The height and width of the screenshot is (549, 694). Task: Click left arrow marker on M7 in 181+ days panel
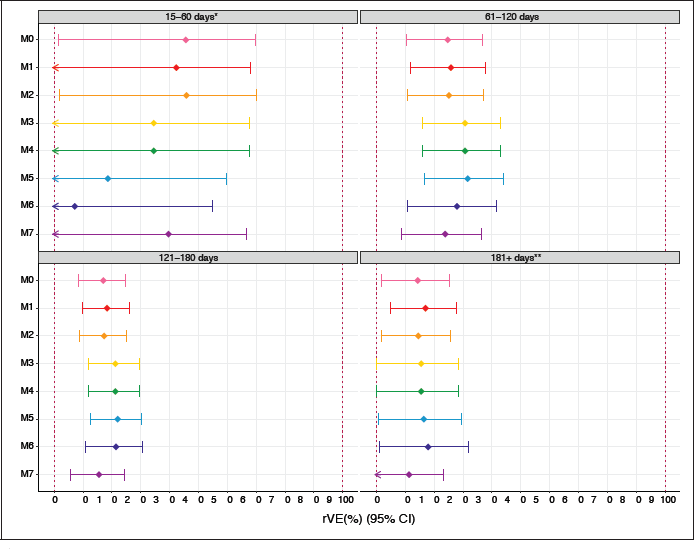pyautogui.click(x=378, y=475)
